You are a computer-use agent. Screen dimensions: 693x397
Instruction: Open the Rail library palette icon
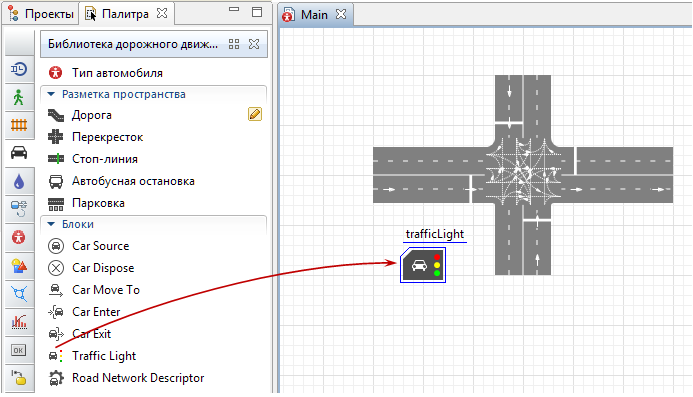(x=19, y=125)
